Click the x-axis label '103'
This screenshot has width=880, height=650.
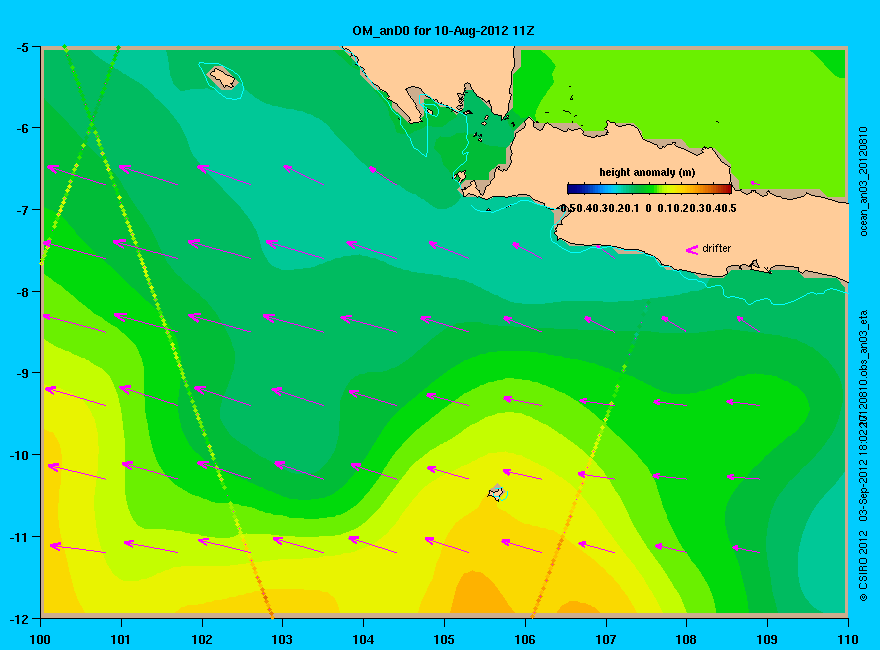(x=283, y=639)
